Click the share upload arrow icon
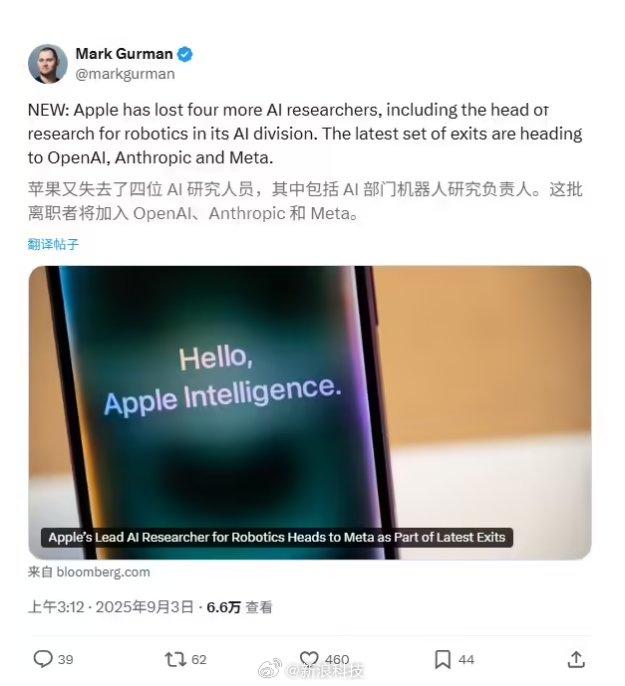 click(x=576, y=659)
